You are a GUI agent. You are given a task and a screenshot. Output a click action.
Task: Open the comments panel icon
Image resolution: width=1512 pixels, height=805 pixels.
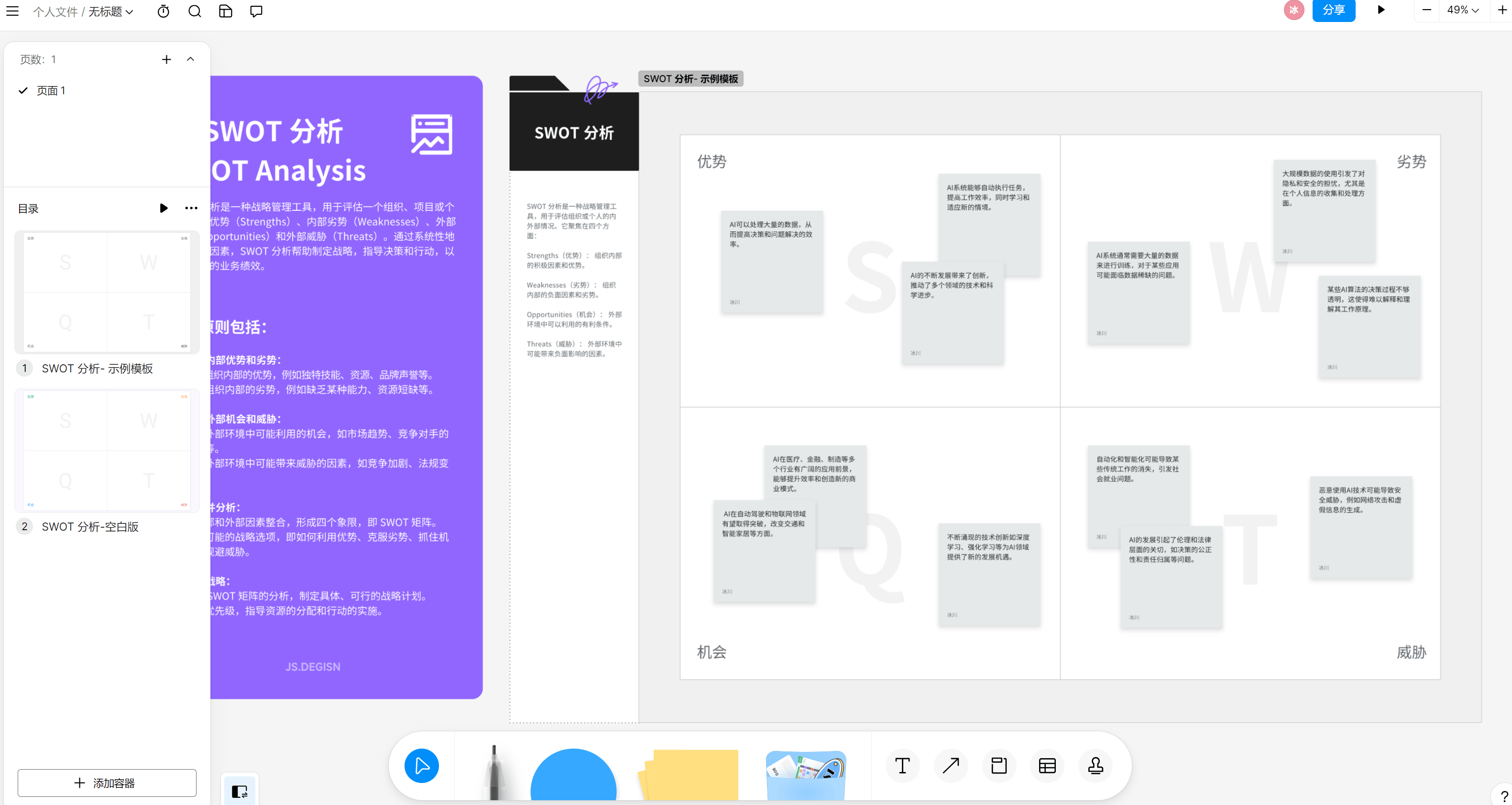click(256, 11)
